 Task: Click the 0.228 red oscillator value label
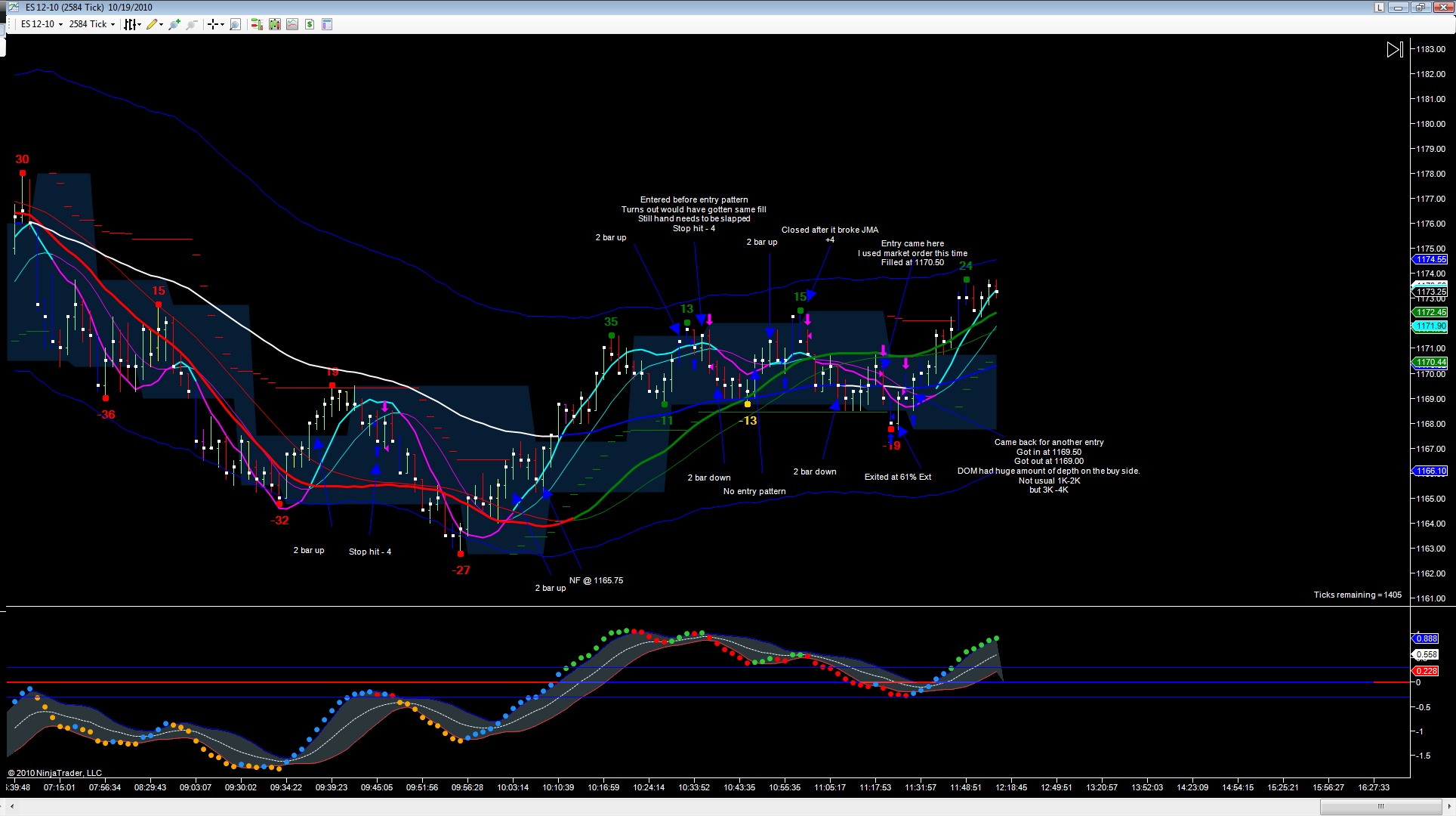point(1426,671)
